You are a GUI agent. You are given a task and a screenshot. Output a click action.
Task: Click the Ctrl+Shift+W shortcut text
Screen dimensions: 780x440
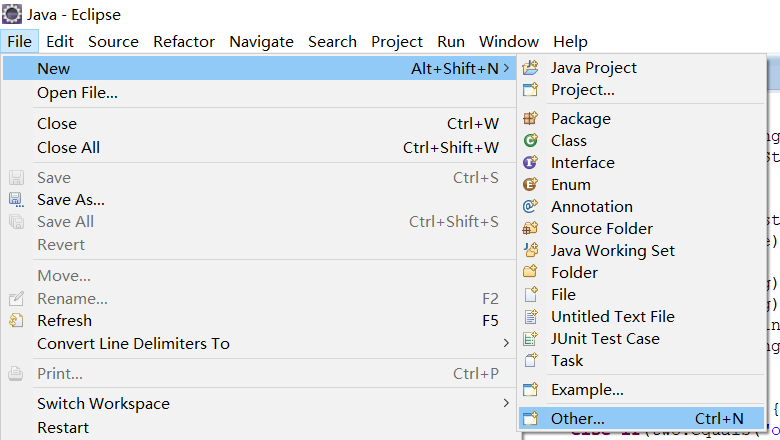click(451, 147)
